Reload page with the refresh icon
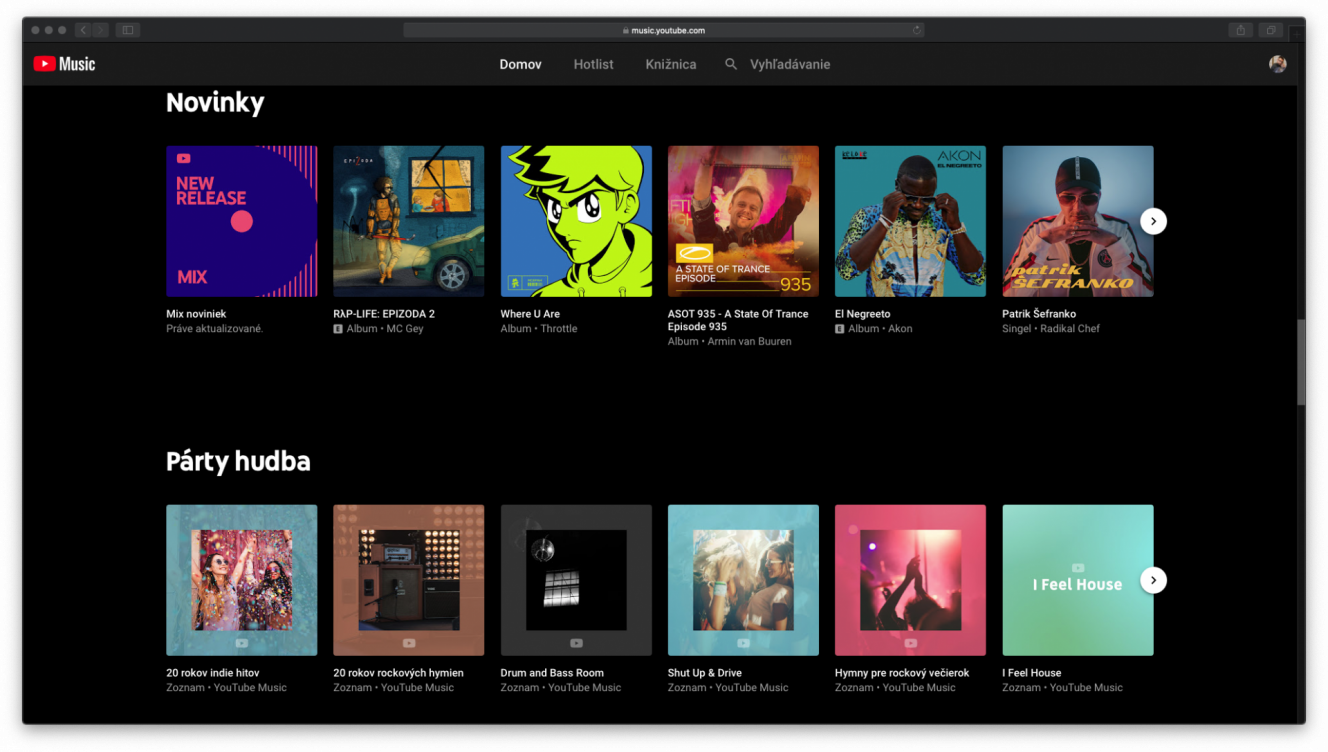The height and width of the screenshot is (752, 1328). tap(916, 30)
